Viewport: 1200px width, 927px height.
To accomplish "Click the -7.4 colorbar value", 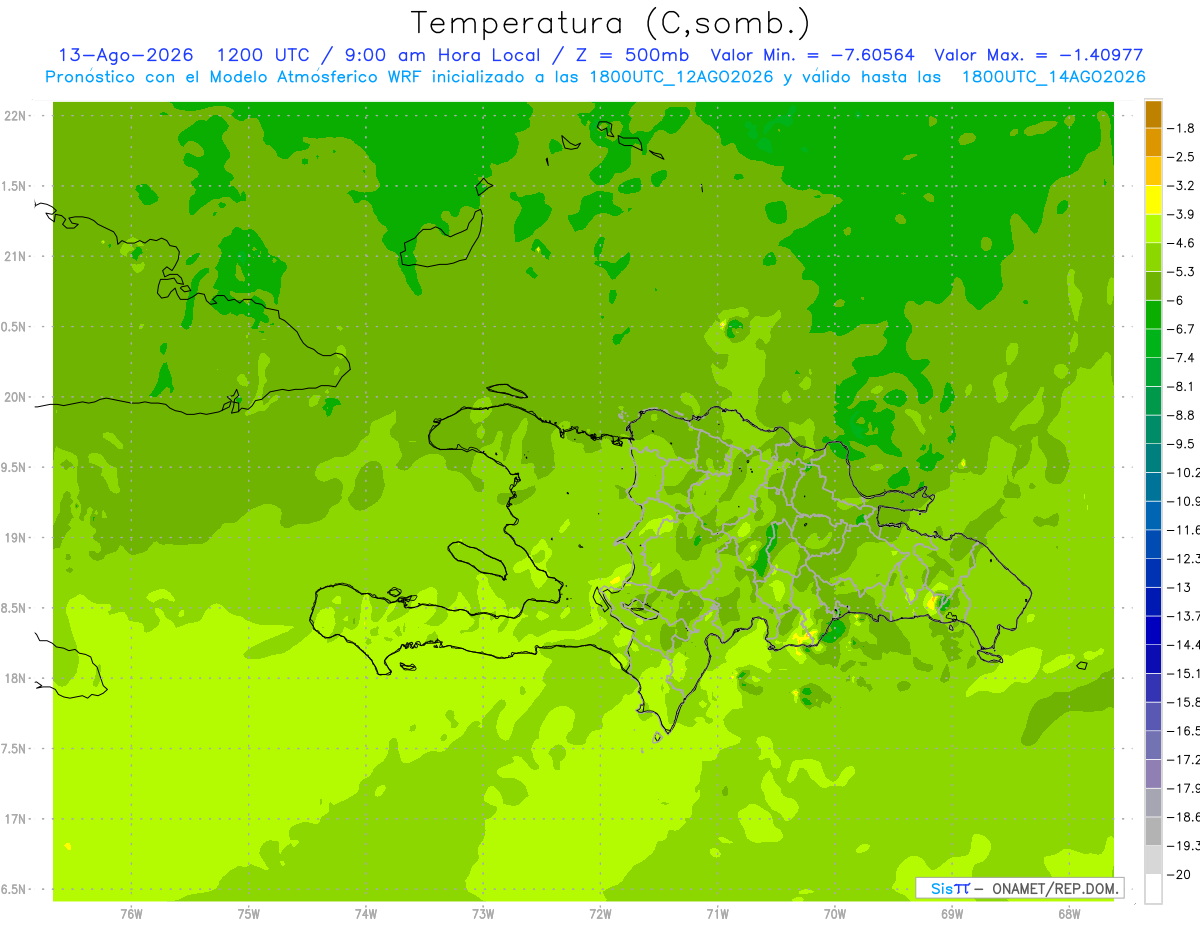I will 1182,358.
